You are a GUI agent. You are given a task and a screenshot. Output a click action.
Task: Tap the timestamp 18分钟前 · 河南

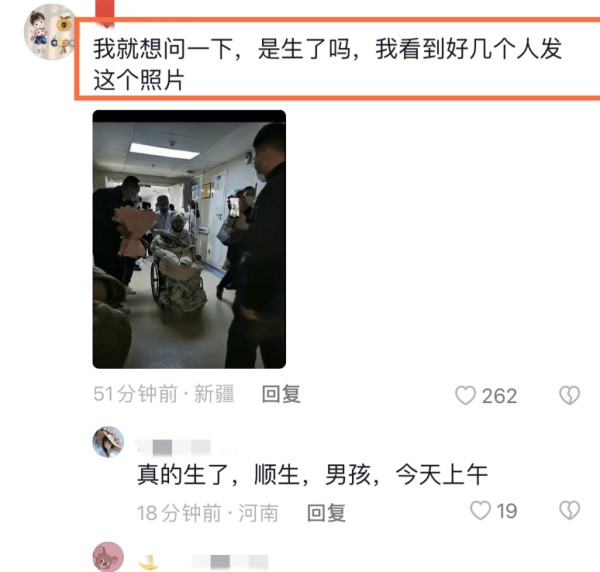(208, 513)
